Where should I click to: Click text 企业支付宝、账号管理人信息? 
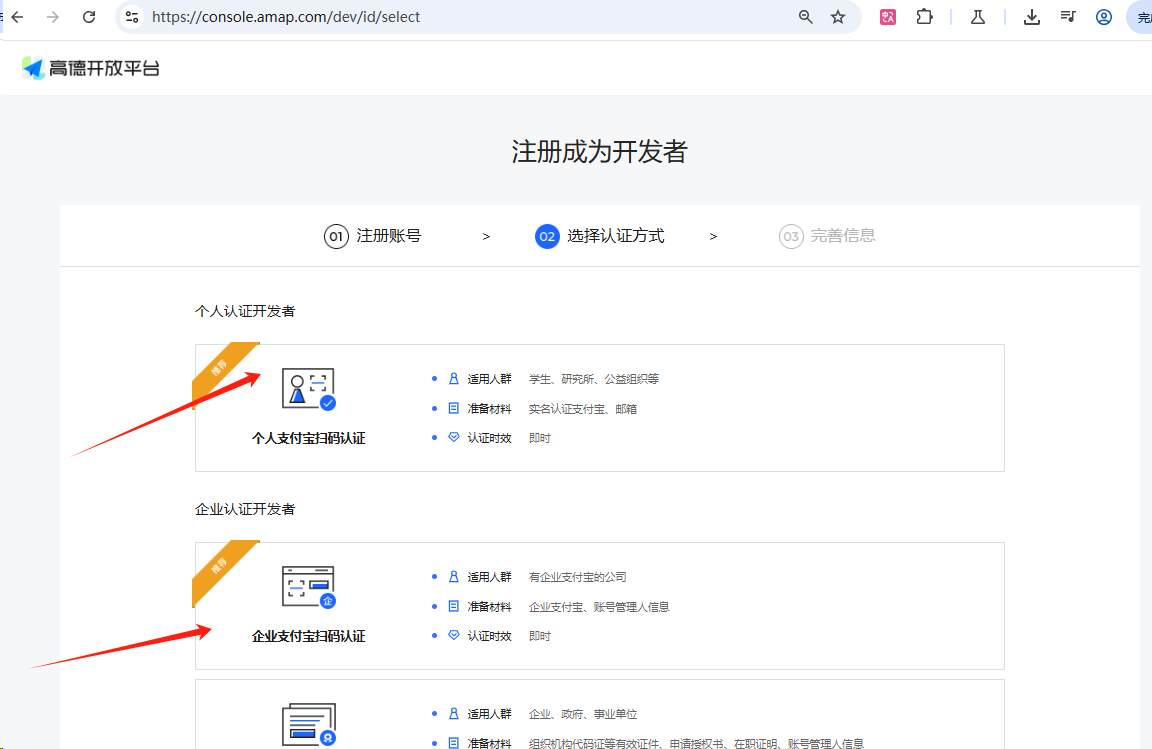point(599,606)
